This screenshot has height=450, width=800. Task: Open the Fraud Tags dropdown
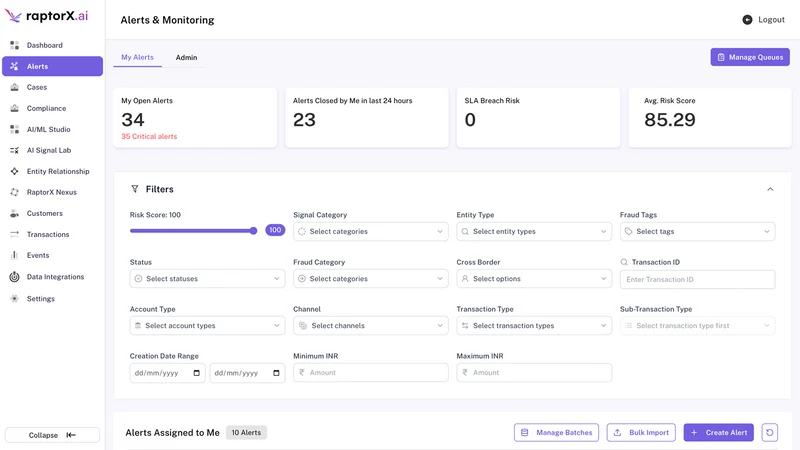coord(697,232)
